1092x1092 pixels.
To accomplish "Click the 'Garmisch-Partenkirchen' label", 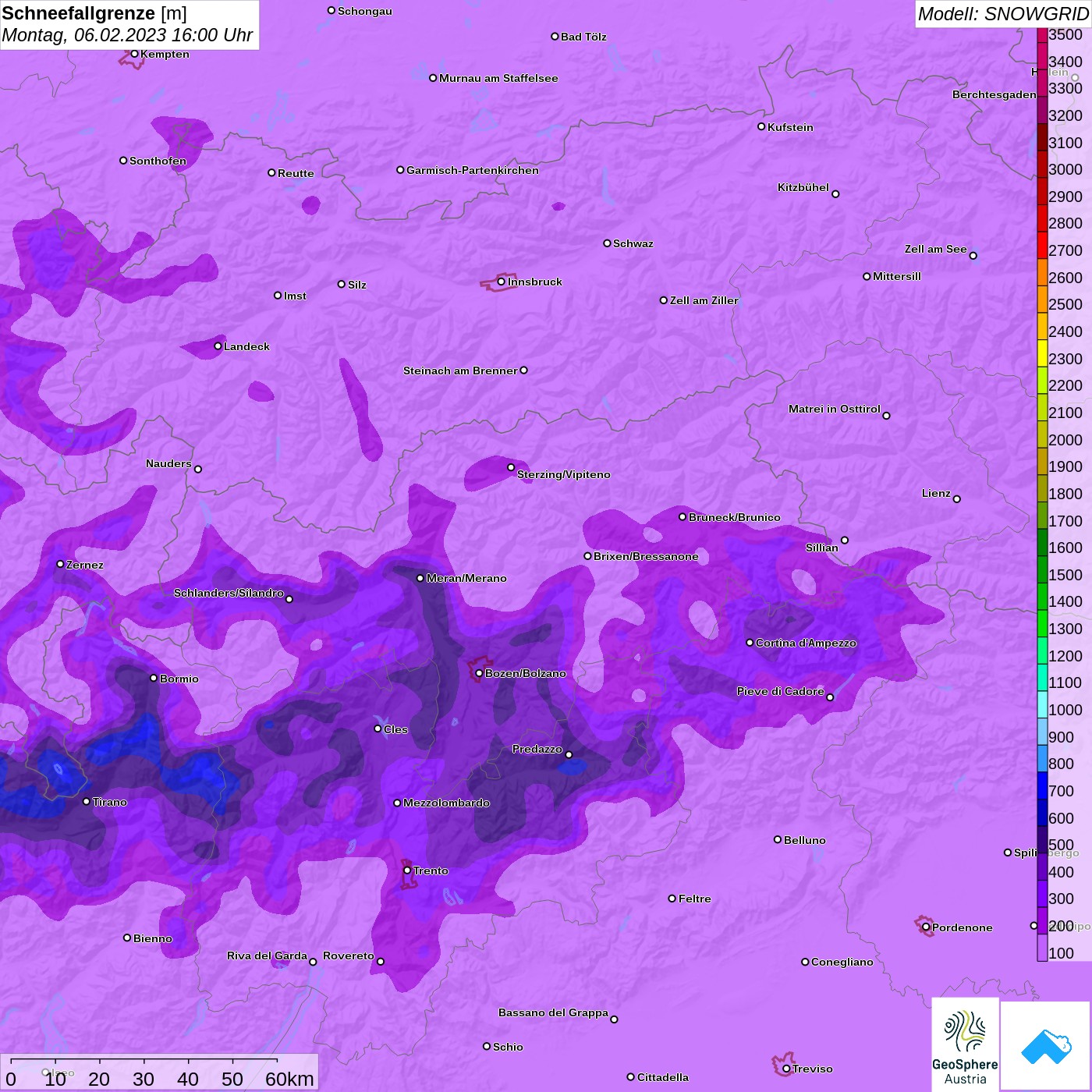I will click(x=473, y=170).
